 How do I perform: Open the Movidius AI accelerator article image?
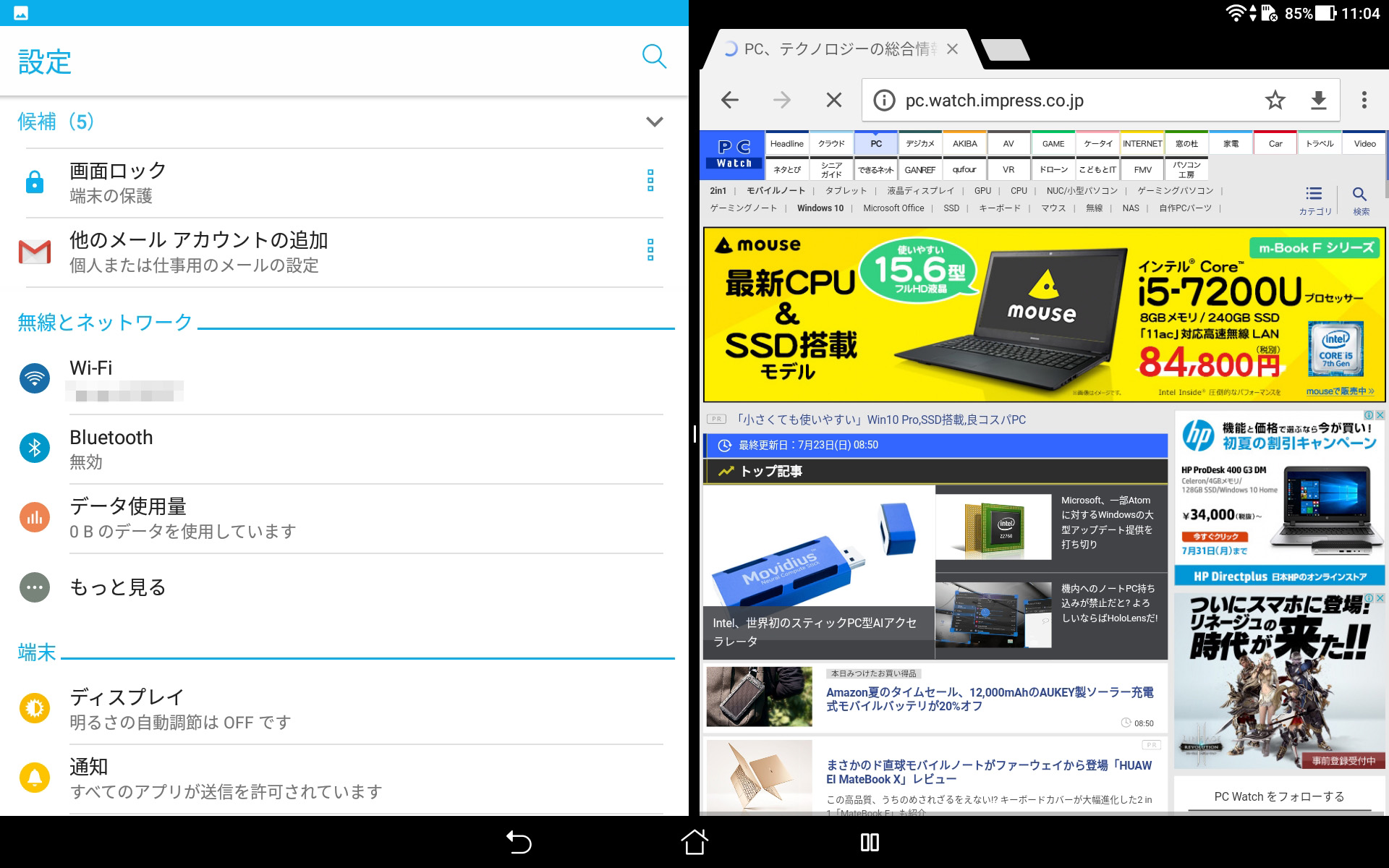819,571
